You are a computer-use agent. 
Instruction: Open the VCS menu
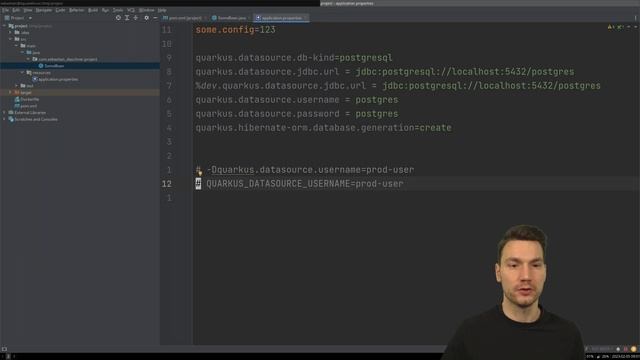[x=131, y=10]
